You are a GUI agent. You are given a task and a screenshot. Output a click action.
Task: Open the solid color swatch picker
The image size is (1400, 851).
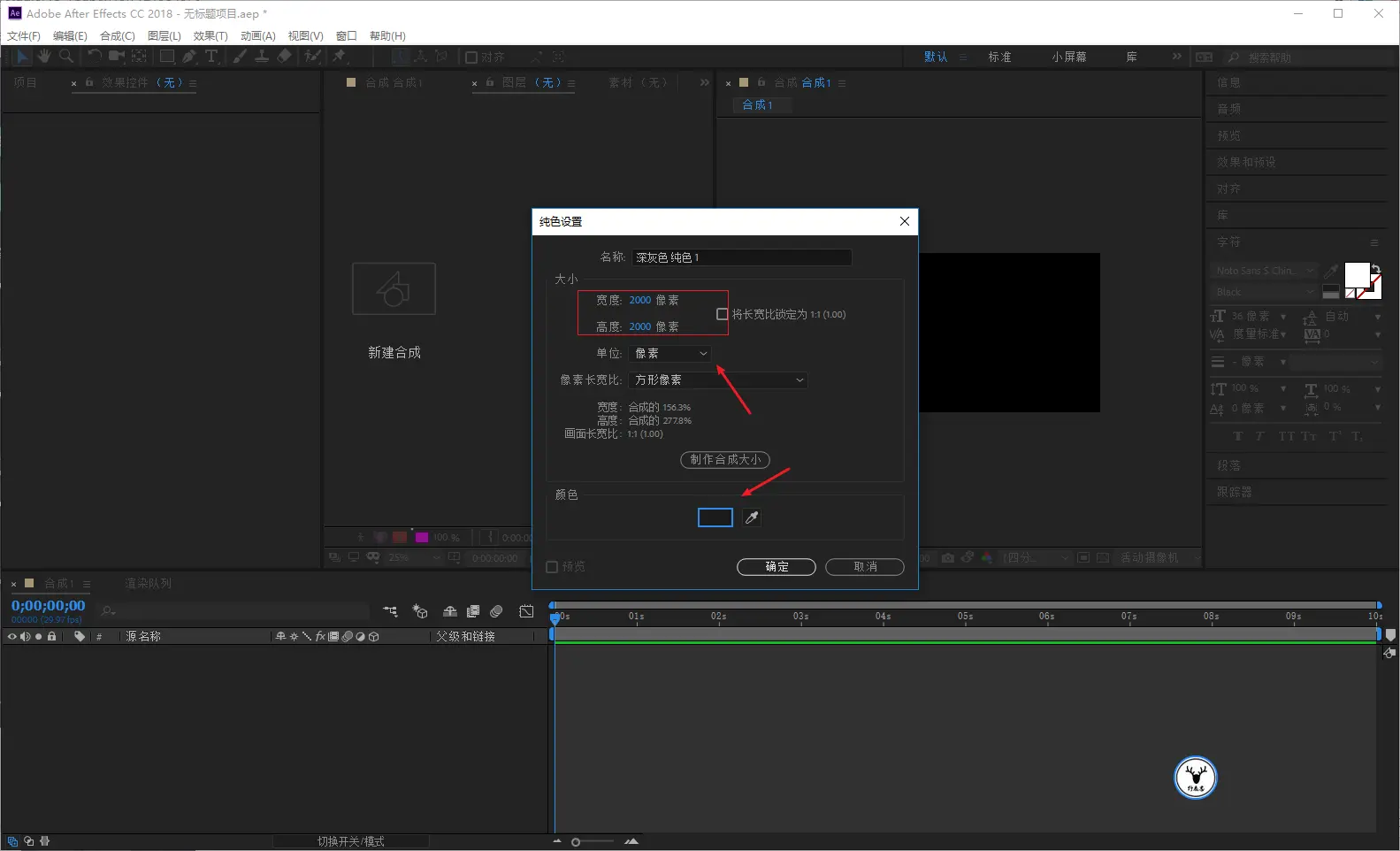point(715,517)
